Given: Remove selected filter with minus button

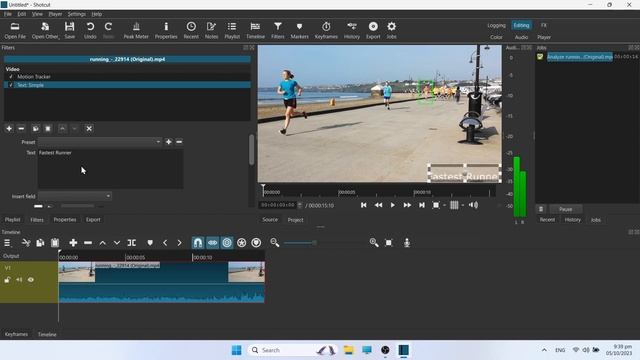Looking at the screenshot, I should coord(21,129).
